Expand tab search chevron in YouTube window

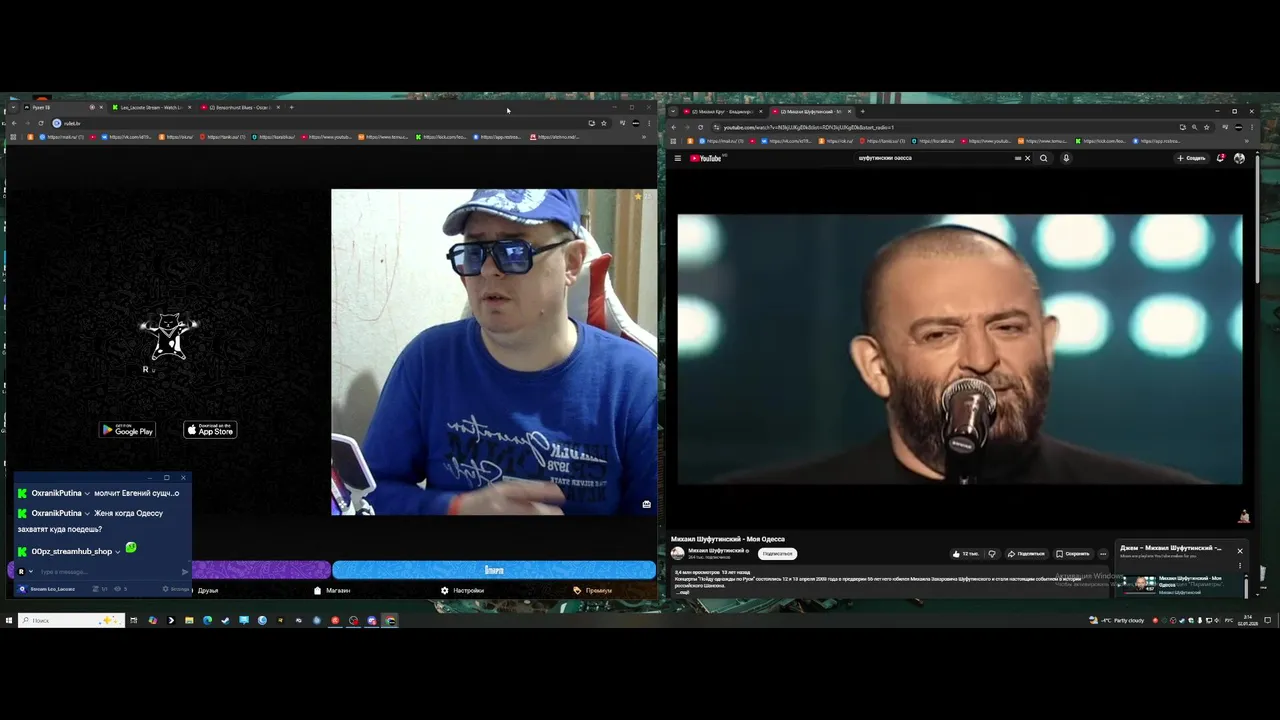(x=673, y=111)
